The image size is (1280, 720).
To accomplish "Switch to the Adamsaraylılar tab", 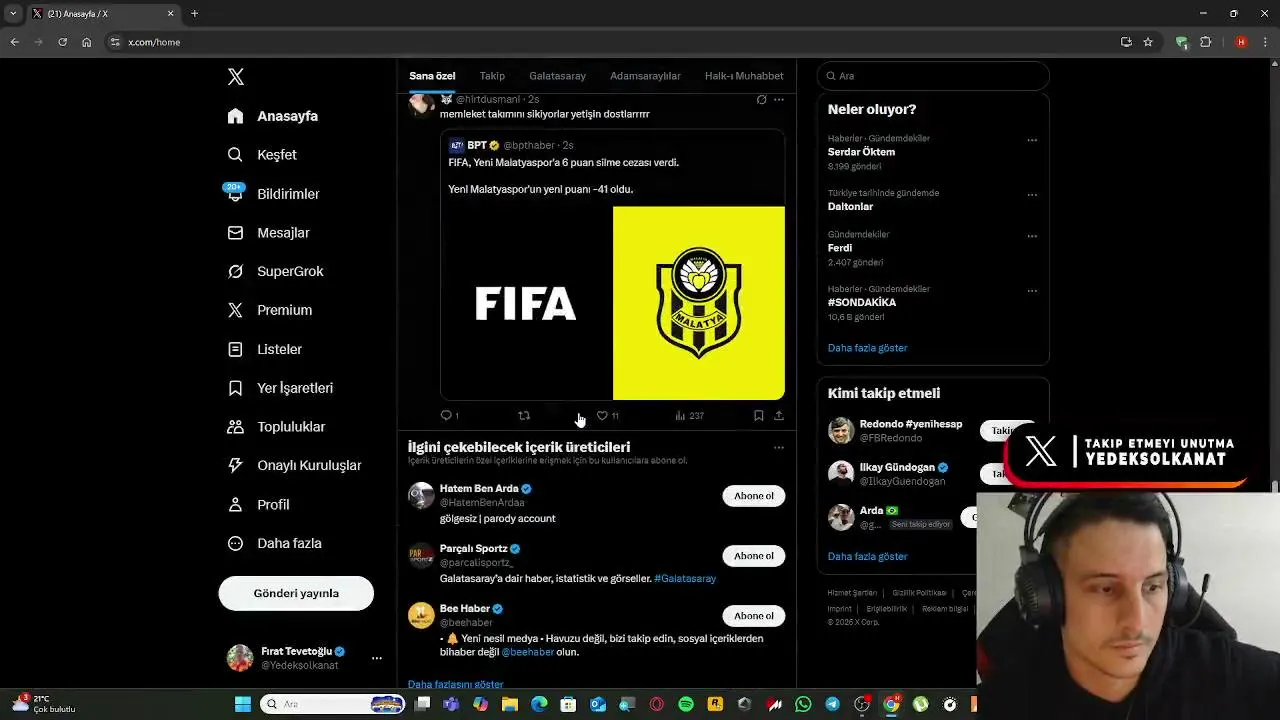I will 645,76.
